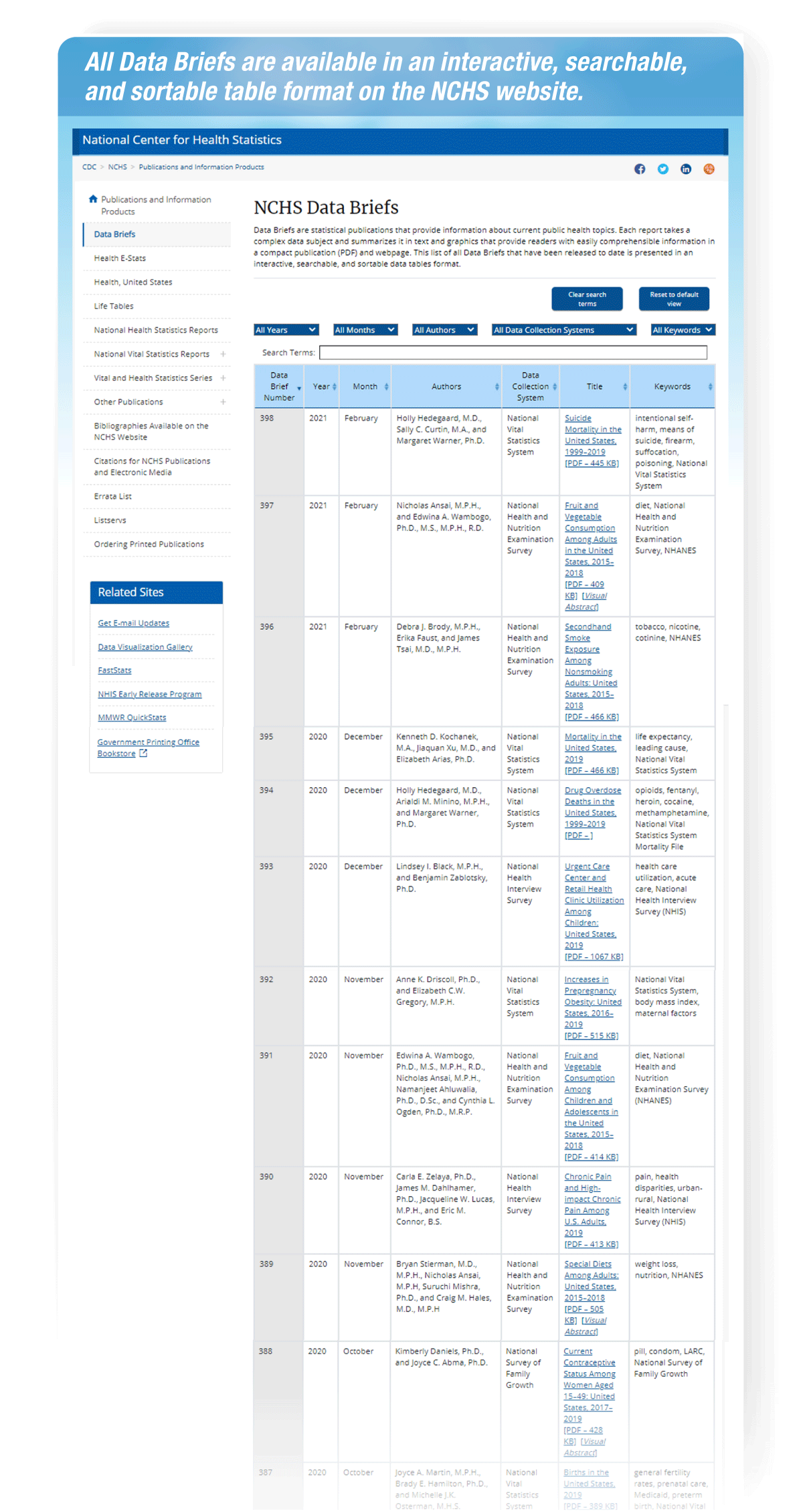Image resolution: width=803 pixels, height=1512 pixels.
Task: Open NHIS Early Release Program link
Action: click(150, 695)
